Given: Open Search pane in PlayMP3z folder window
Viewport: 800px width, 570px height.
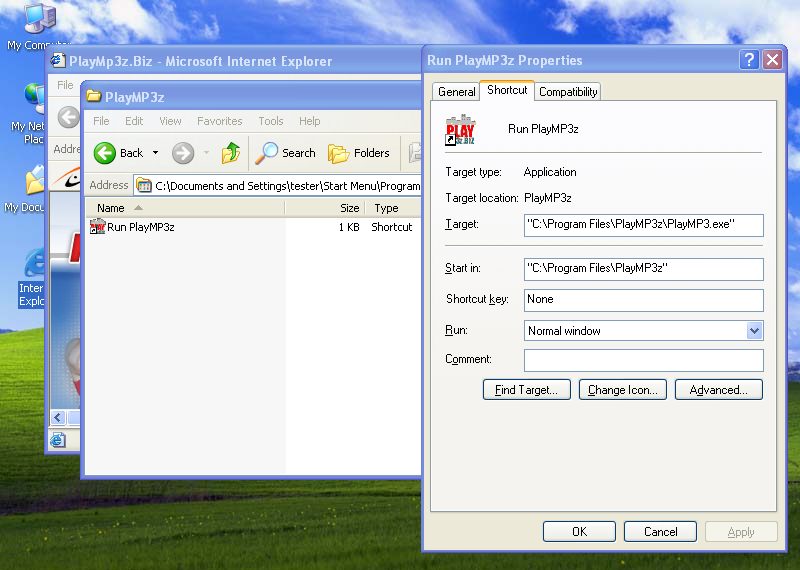Looking at the screenshot, I should tap(286, 153).
